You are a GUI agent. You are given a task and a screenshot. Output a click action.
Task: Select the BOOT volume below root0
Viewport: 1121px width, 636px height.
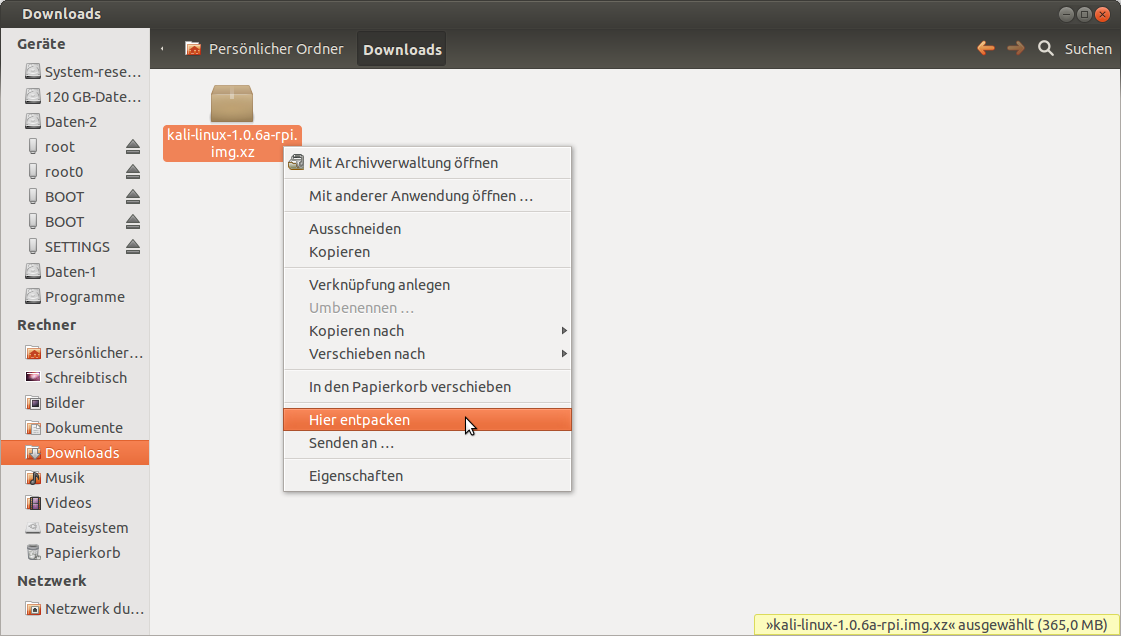click(x=75, y=197)
